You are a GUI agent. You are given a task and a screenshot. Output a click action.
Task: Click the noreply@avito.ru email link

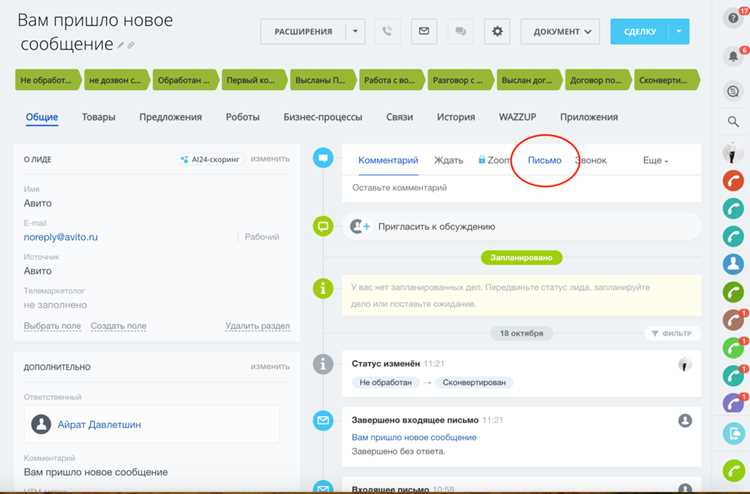pos(61,237)
